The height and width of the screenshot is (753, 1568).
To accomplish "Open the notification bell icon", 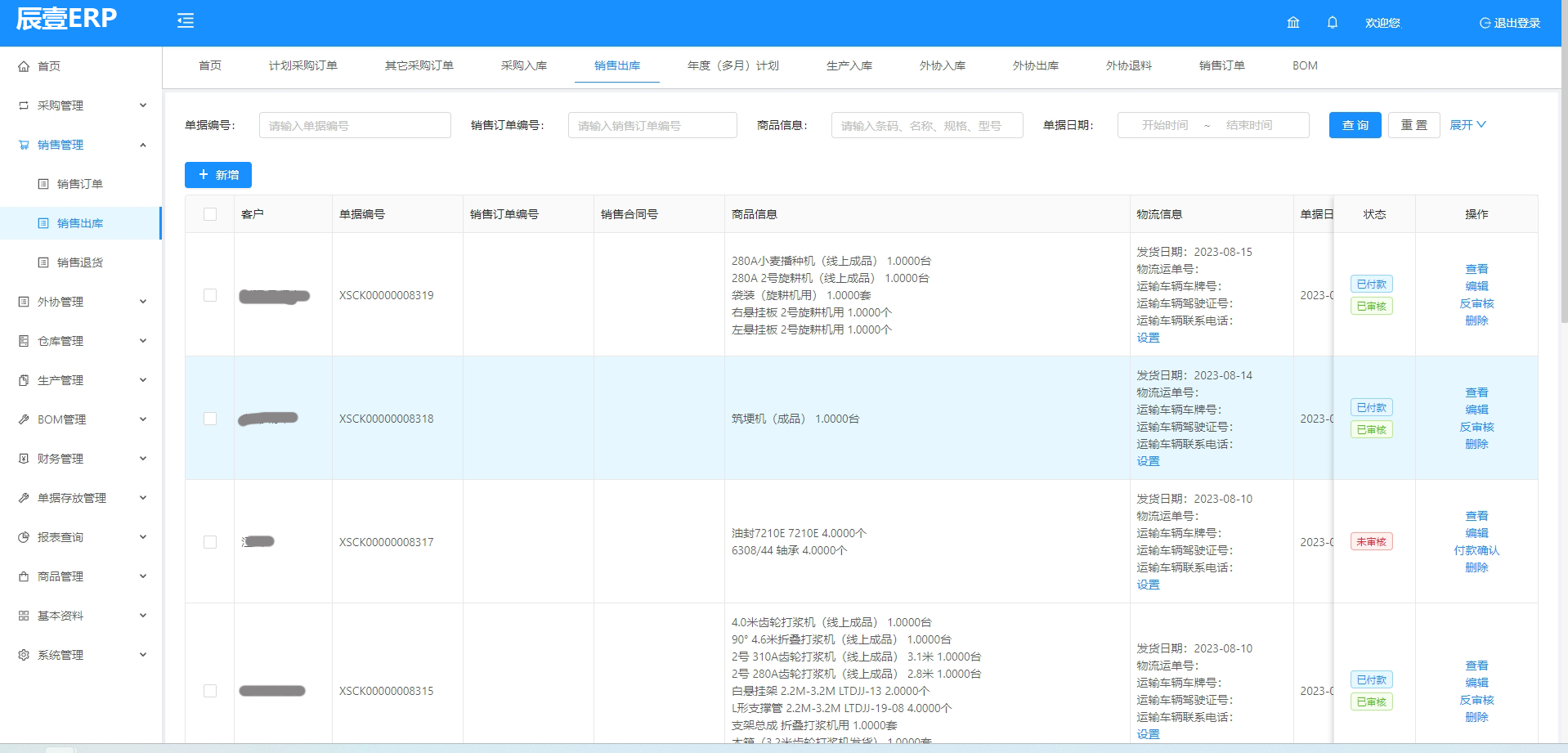I will click(1333, 23).
